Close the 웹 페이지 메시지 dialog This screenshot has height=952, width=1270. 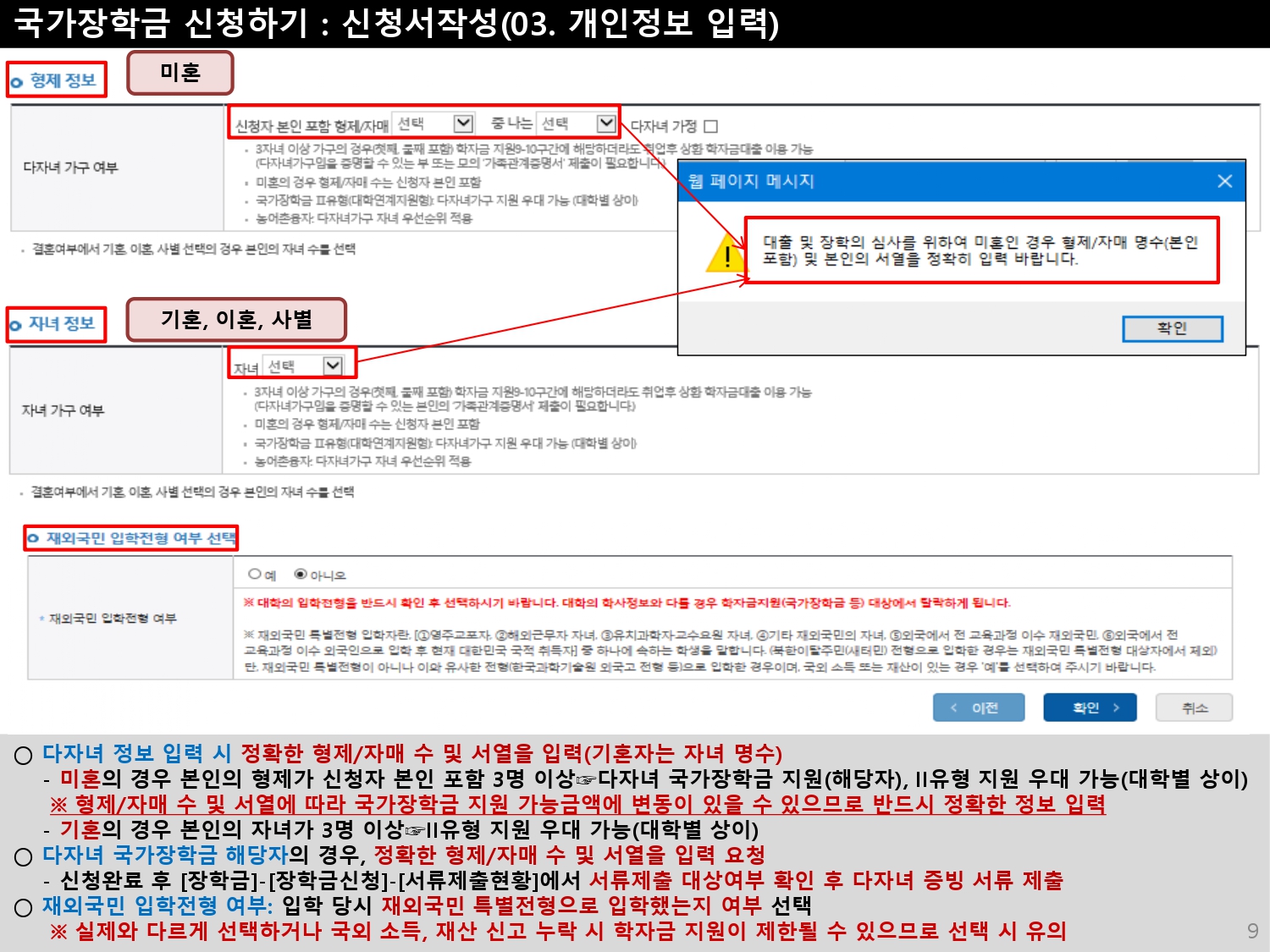pyautogui.click(x=1224, y=181)
